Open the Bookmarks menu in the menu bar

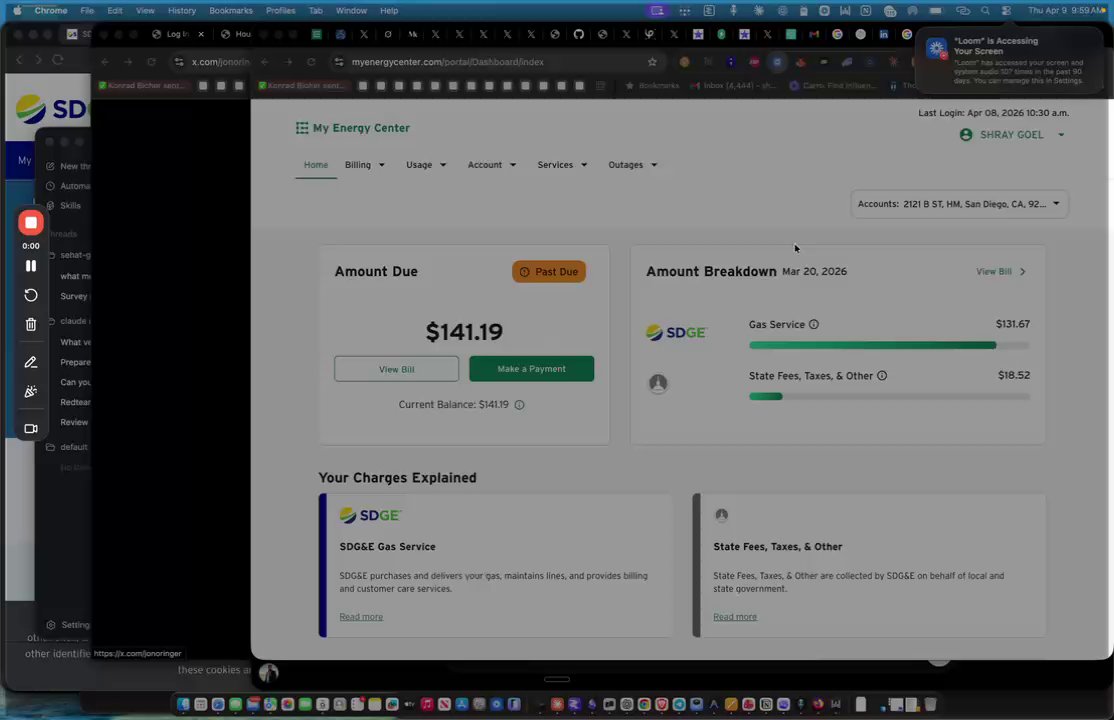pyautogui.click(x=231, y=11)
